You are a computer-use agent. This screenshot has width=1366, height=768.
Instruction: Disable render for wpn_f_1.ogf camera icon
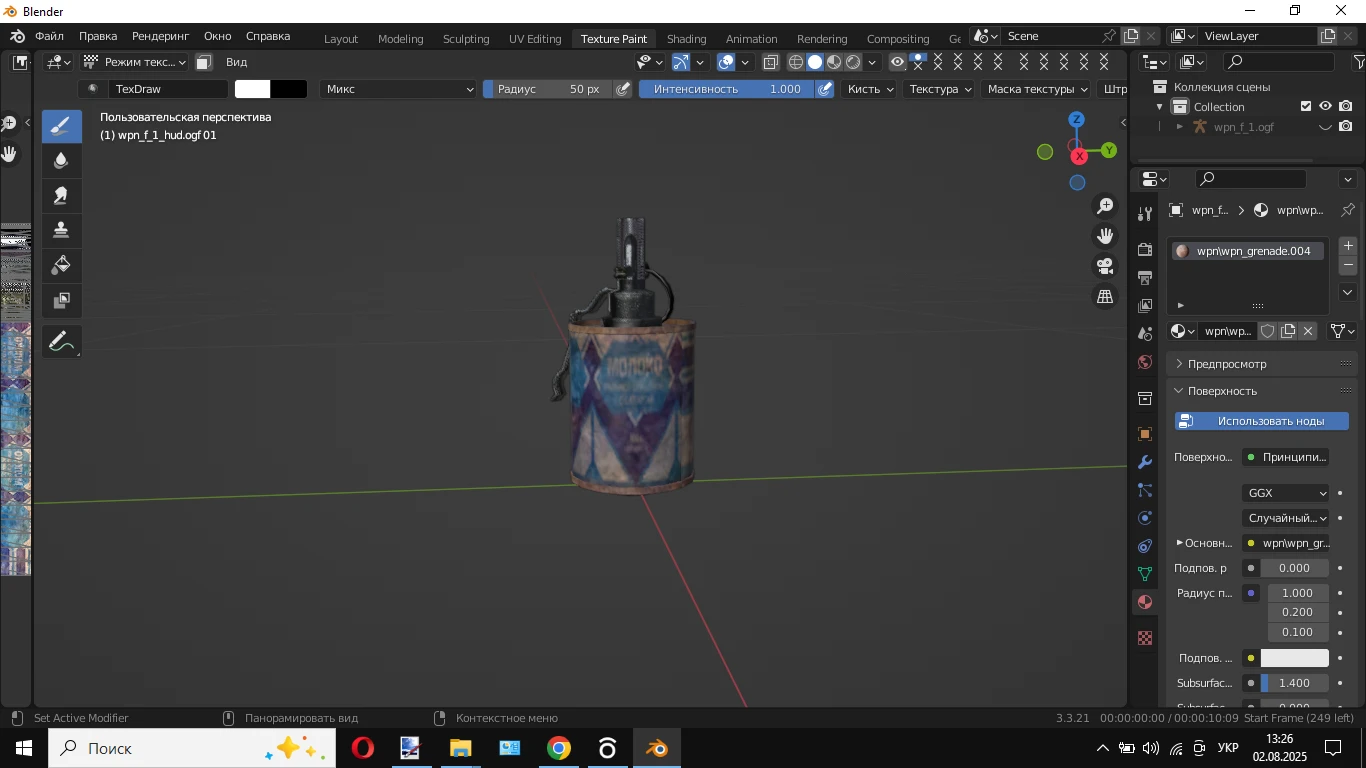(1346, 127)
